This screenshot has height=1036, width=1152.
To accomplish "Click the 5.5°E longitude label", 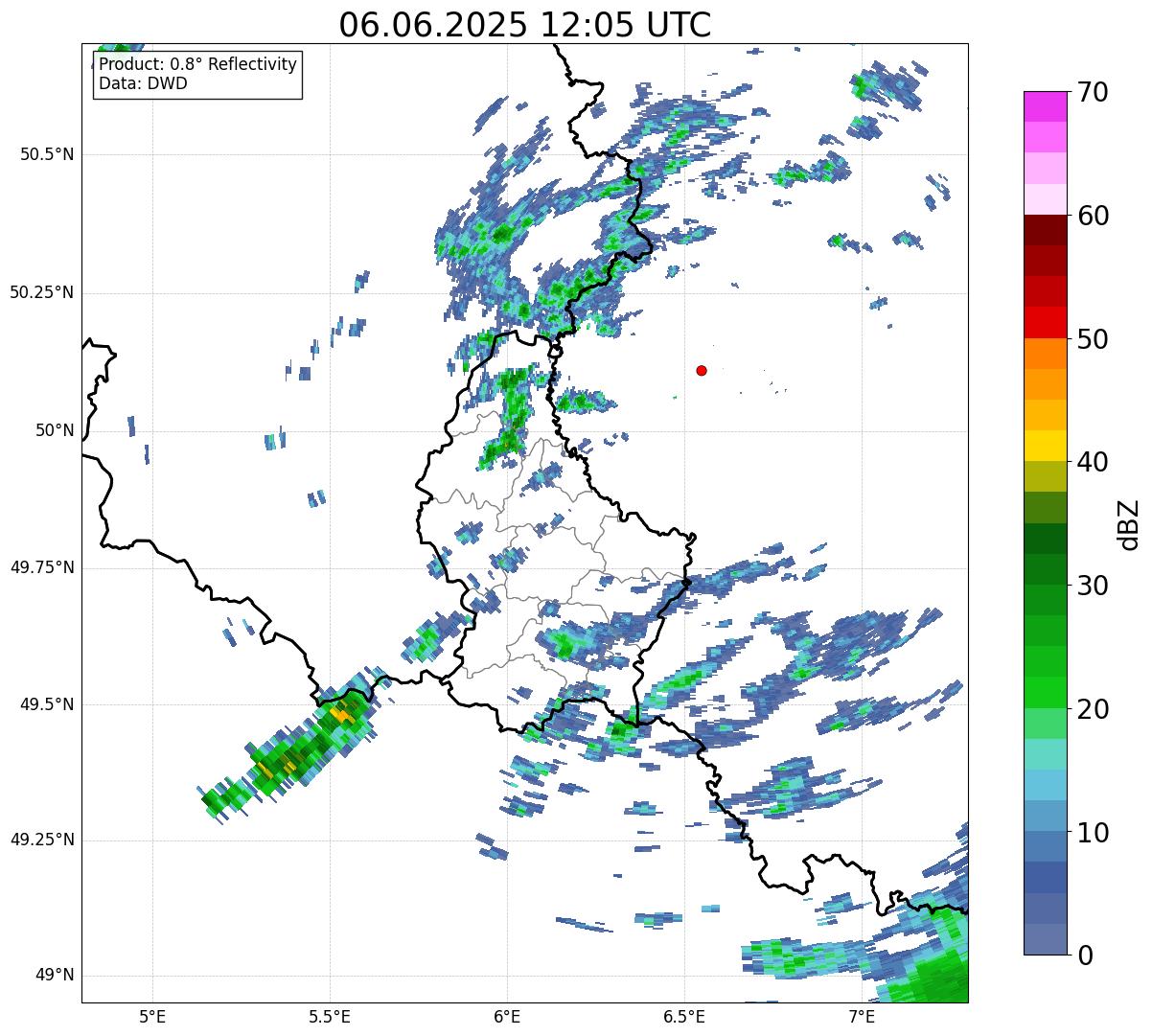I will pyautogui.click(x=330, y=1017).
